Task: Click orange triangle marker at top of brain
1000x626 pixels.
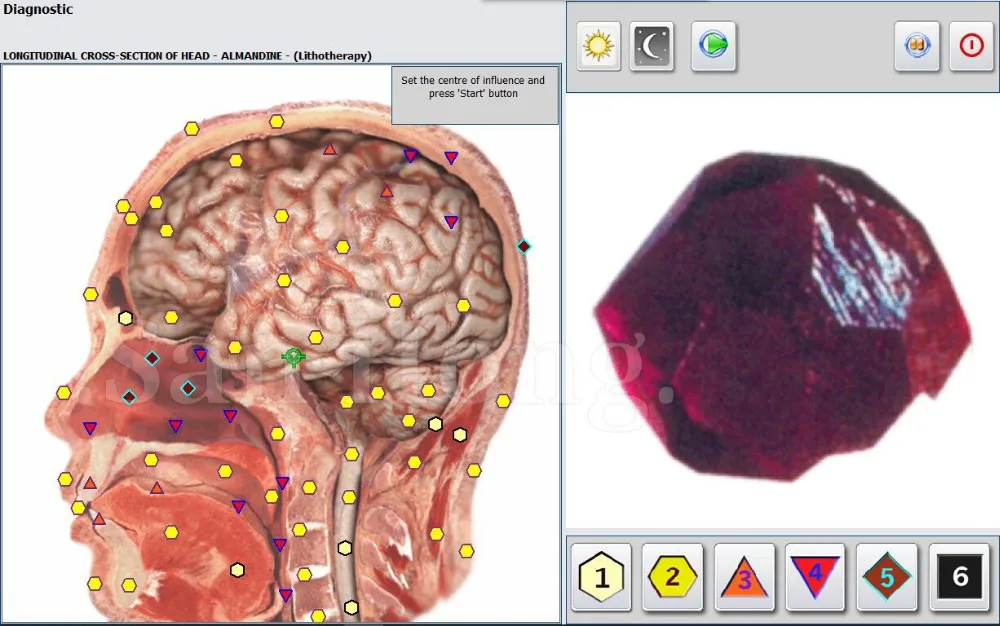Action: tap(329, 149)
